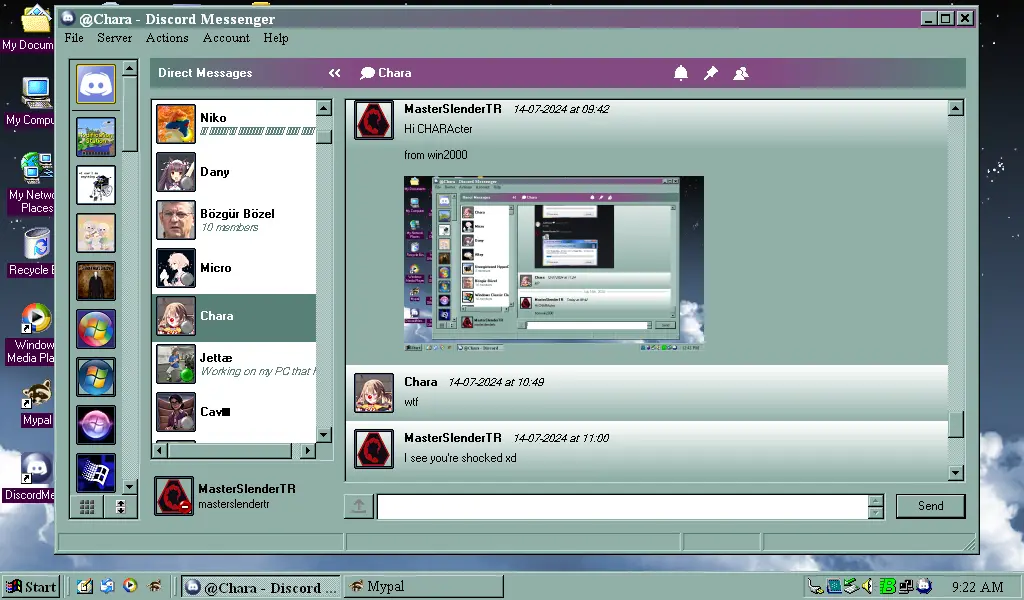This screenshot has width=1024, height=600.
Task: Select the purple orb server icon
Action: (96, 425)
